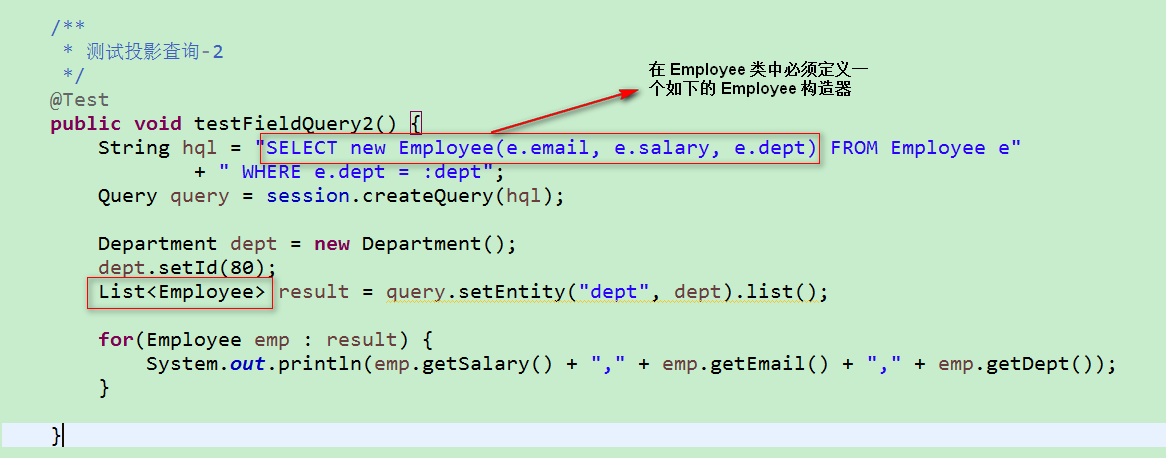
Task: Click the comment text "测试投影查询-2"
Action: pyautogui.click(x=155, y=52)
